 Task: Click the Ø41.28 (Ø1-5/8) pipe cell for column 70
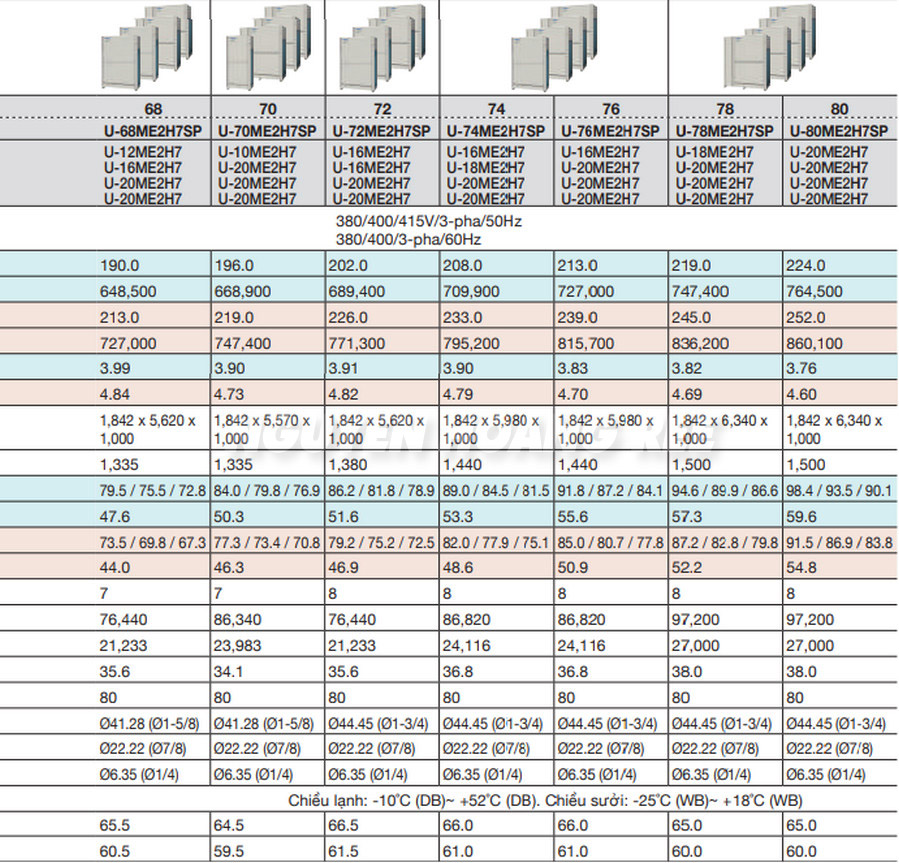pyautogui.click(x=268, y=724)
